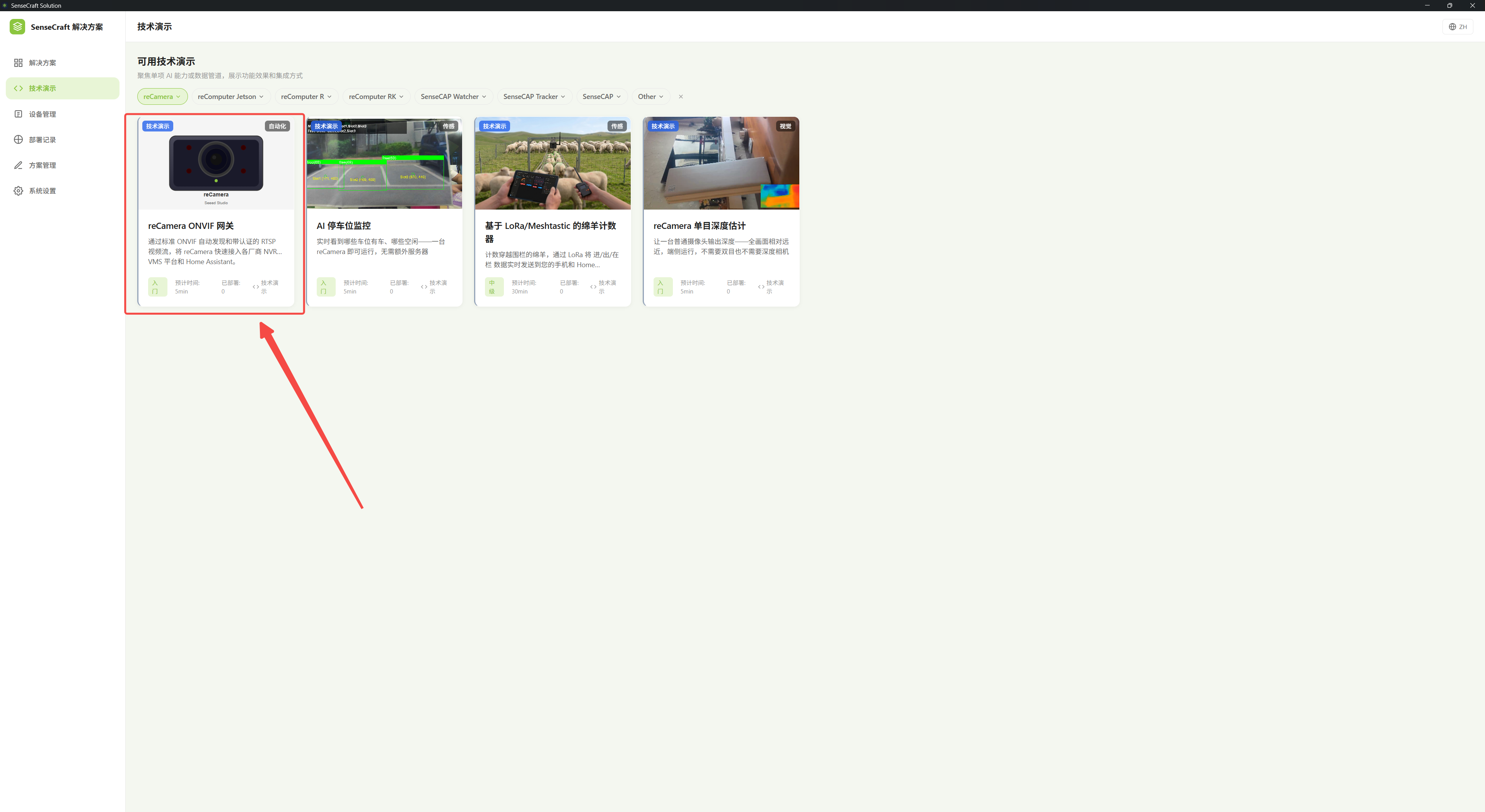This screenshot has height=812, width=1485.
Task: Open the reCamera 单目深度估计 thumbnail
Action: tap(721, 163)
